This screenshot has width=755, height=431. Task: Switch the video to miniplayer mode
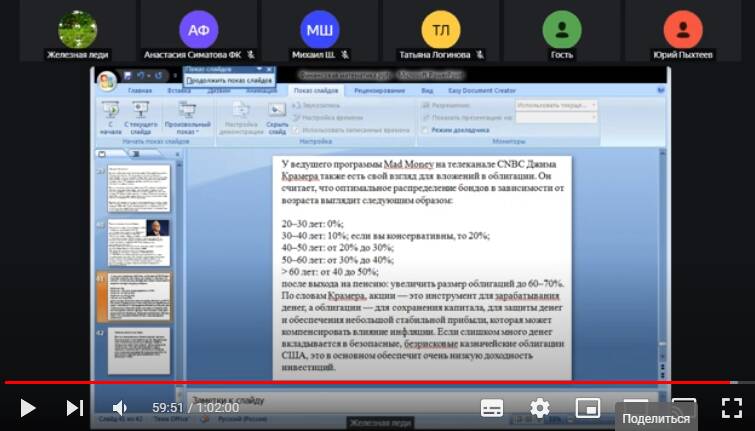click(x=588, y=408)
